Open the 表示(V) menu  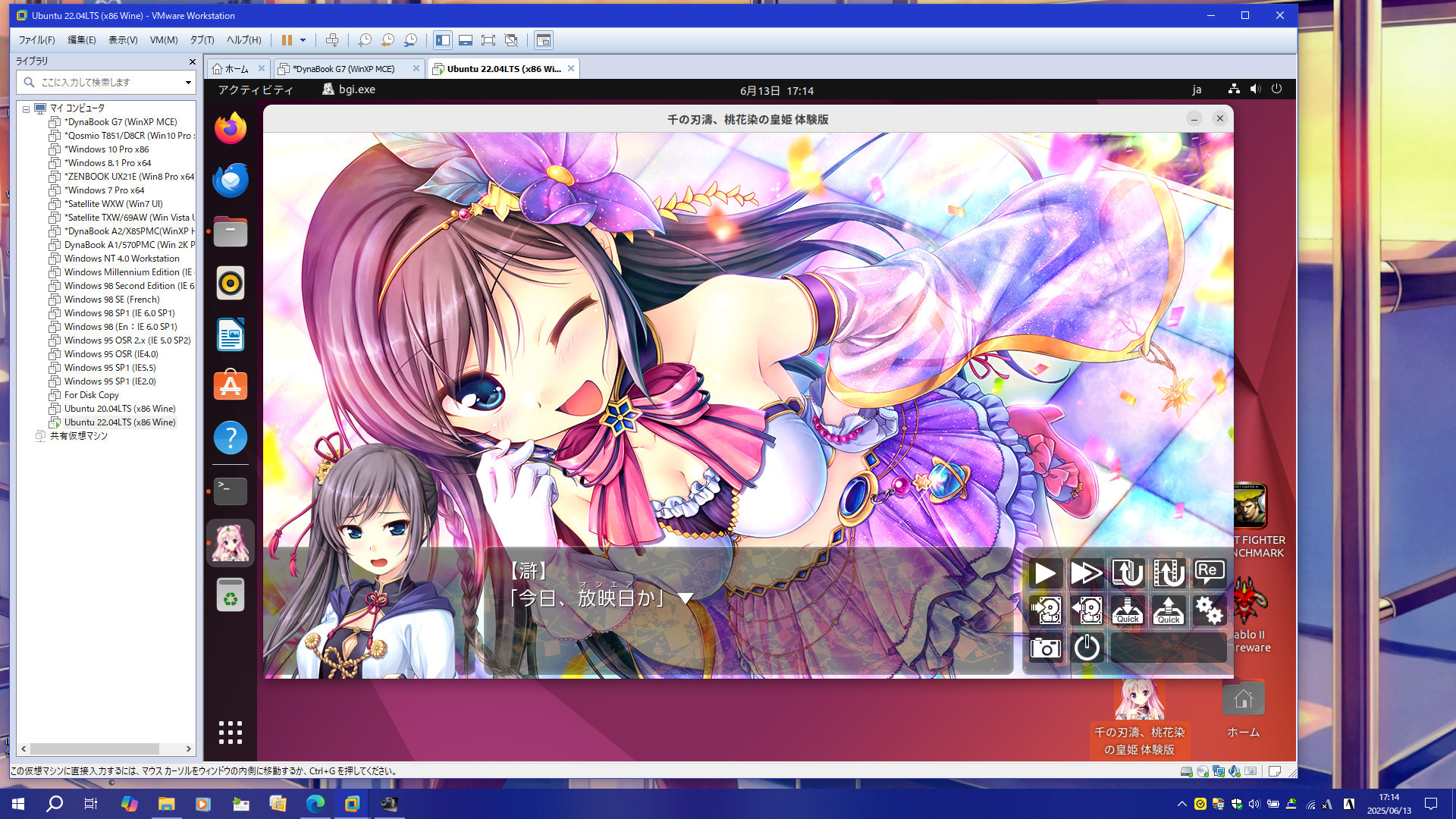123,40
